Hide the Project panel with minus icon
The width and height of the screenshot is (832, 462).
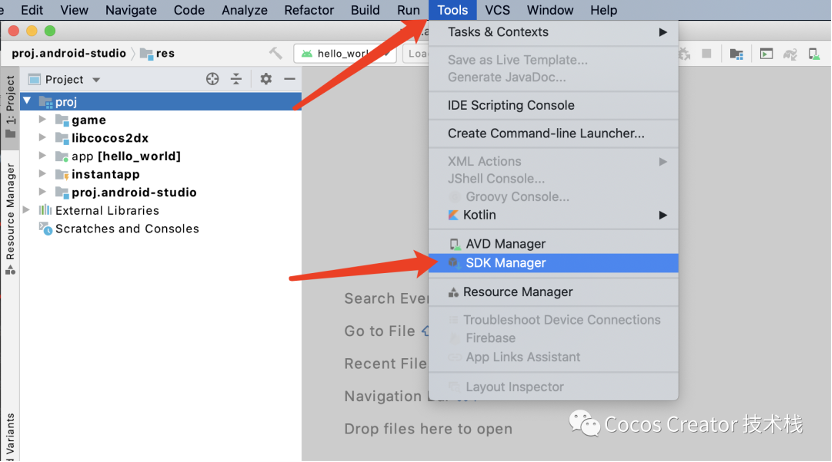tap(290, 79)
